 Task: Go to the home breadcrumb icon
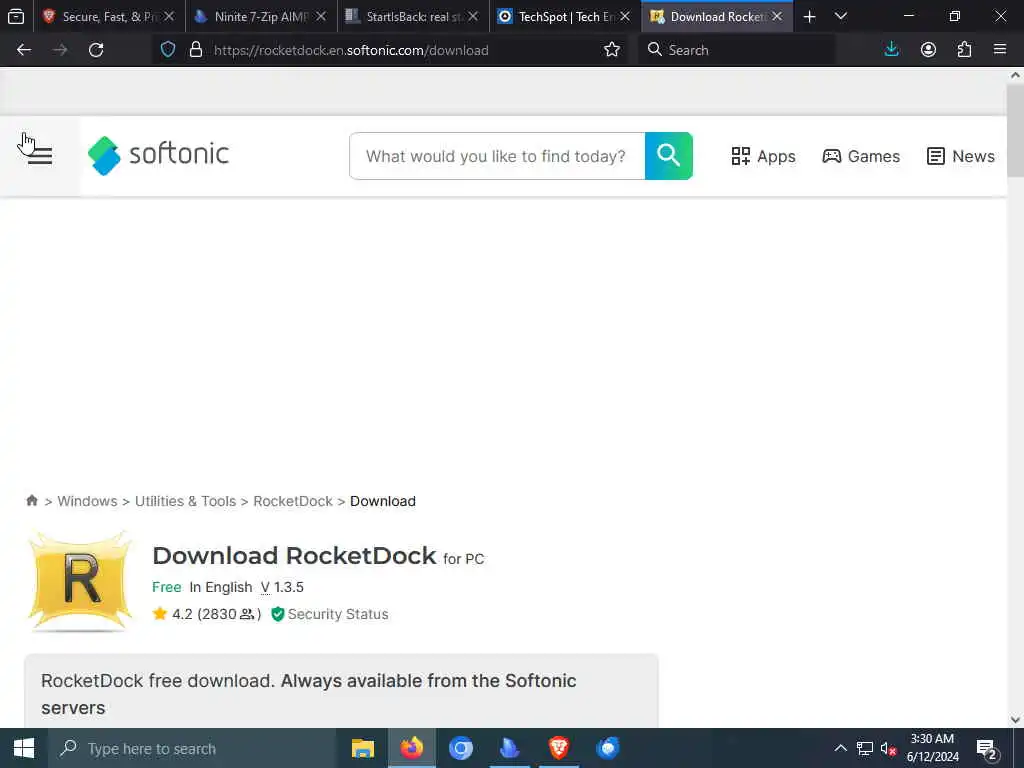[31, 500]
